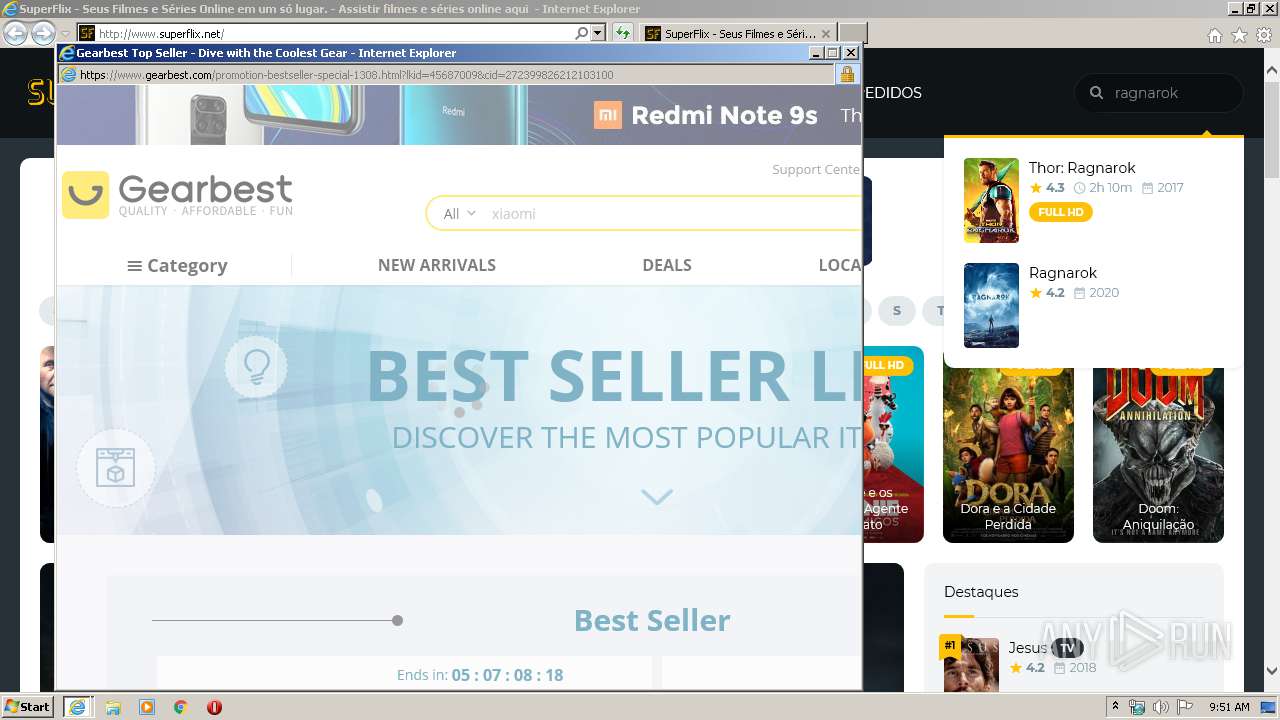
Task: Click the SuperFlix search magnifier icon
Action: 1096,92
